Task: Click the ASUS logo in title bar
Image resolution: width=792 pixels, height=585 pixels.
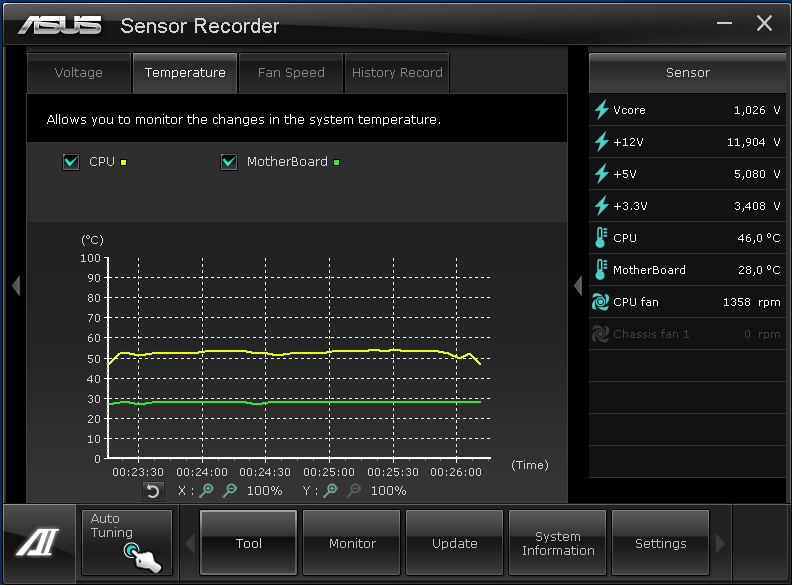Action: tap(60, 25)
